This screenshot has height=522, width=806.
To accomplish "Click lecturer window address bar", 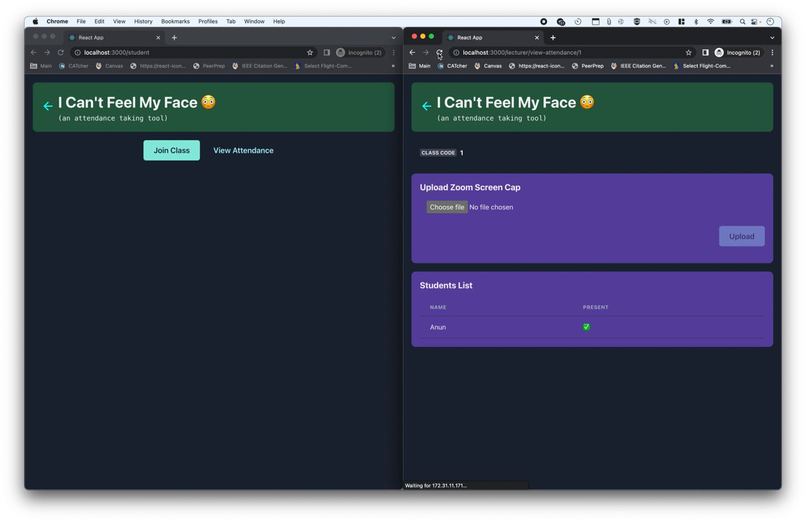I will pyautogui.click(x=571, y=52).
